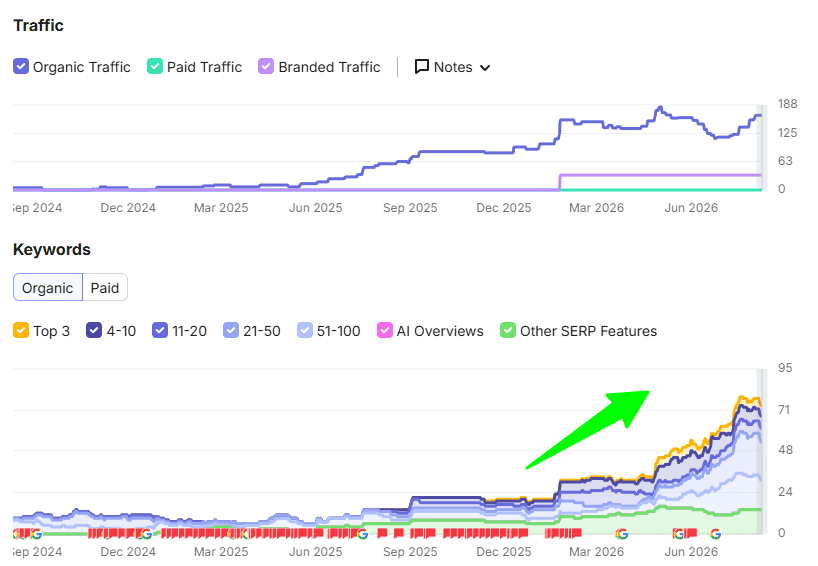
Task: Click the Sep 2025 label under the Keywords chart
Action: pyautogui.click(x=410, y=551)
